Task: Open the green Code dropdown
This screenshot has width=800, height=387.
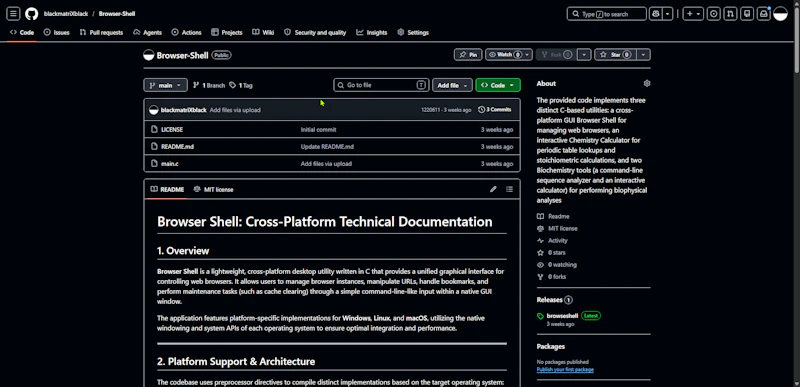Action: [498, 85]
